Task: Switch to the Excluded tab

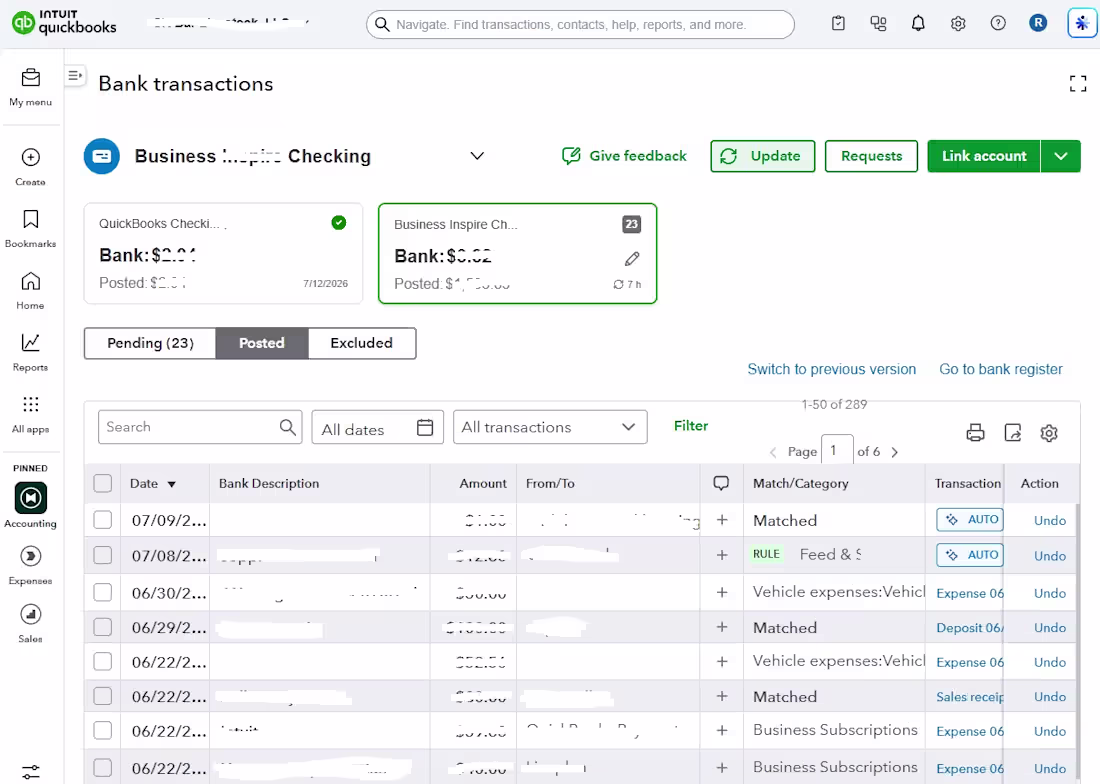Action: point(361,343)
